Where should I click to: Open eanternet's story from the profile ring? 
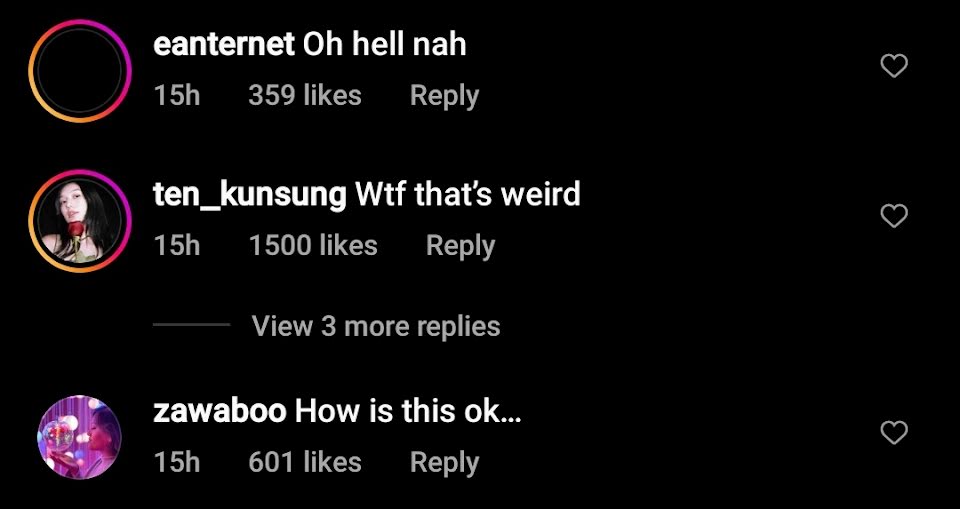click(x=80, y=71)
